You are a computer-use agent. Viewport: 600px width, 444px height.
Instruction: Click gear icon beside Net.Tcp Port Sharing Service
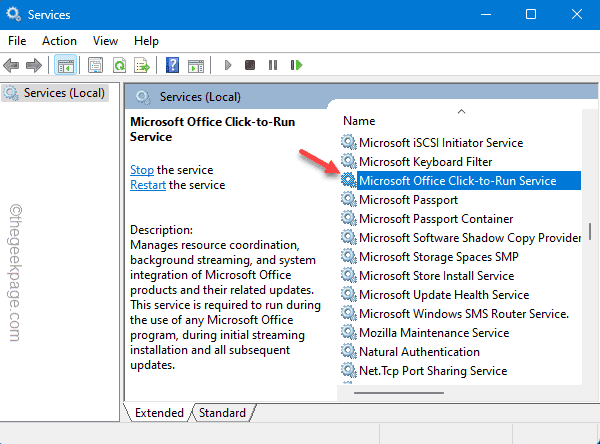[x=348, y=371]
